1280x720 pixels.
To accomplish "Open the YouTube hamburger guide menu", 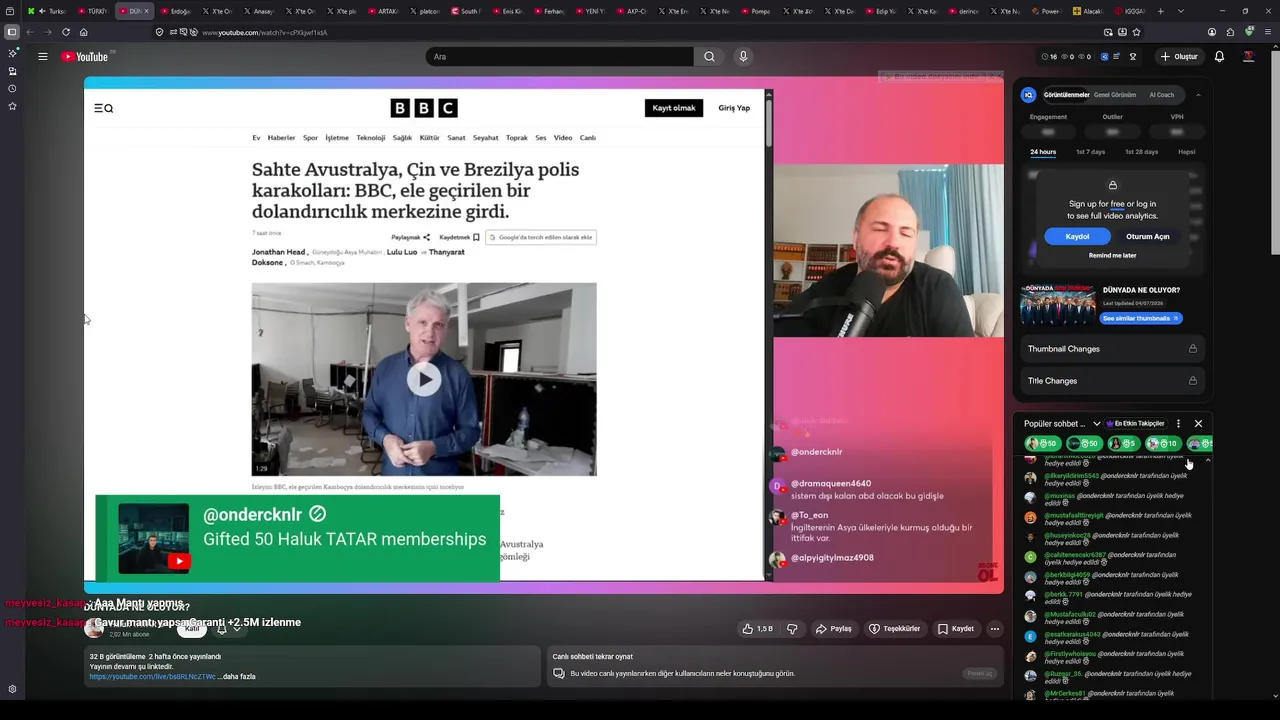I will click(43, 57).
